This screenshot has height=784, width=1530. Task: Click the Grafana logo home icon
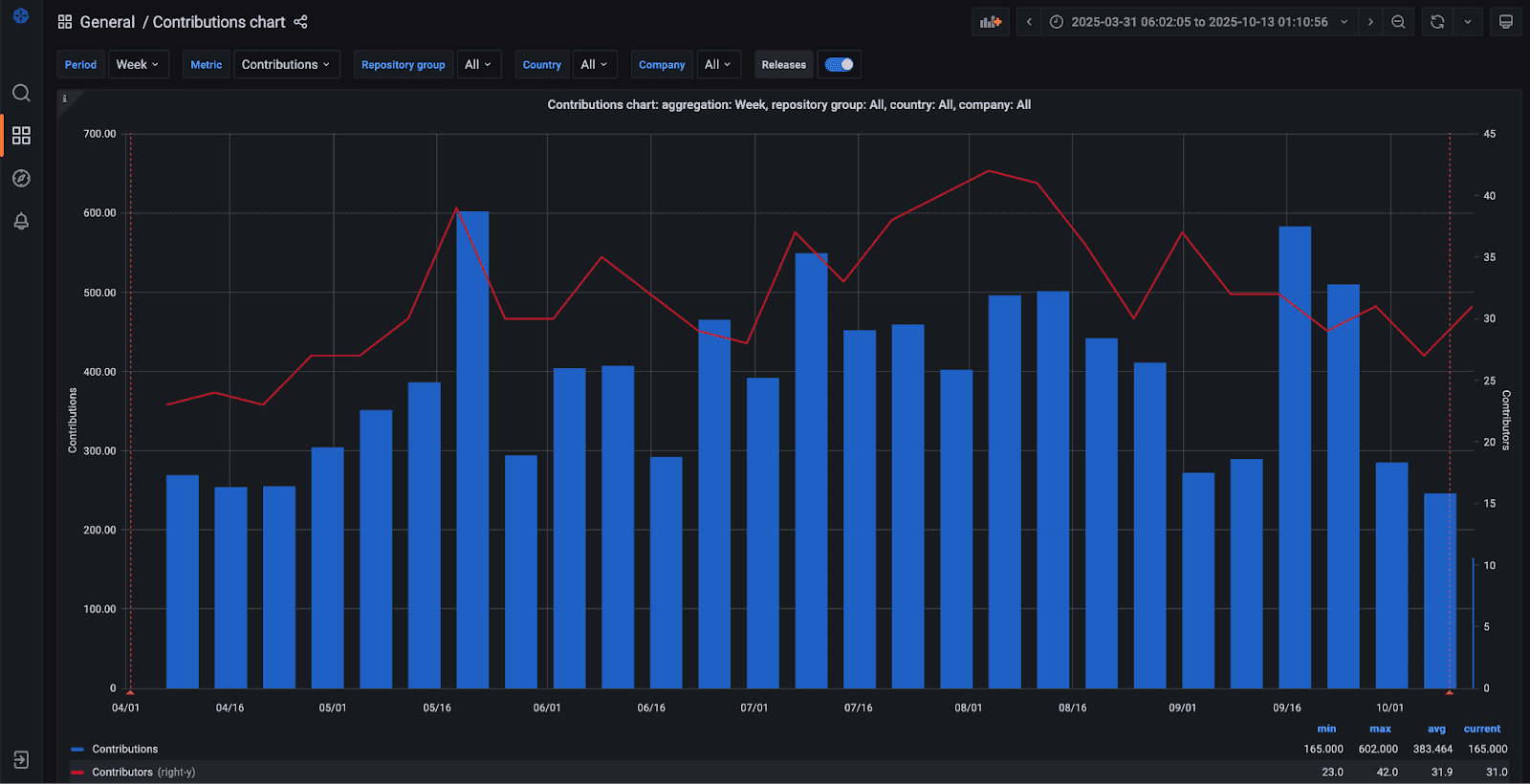[x=21, y=16]
